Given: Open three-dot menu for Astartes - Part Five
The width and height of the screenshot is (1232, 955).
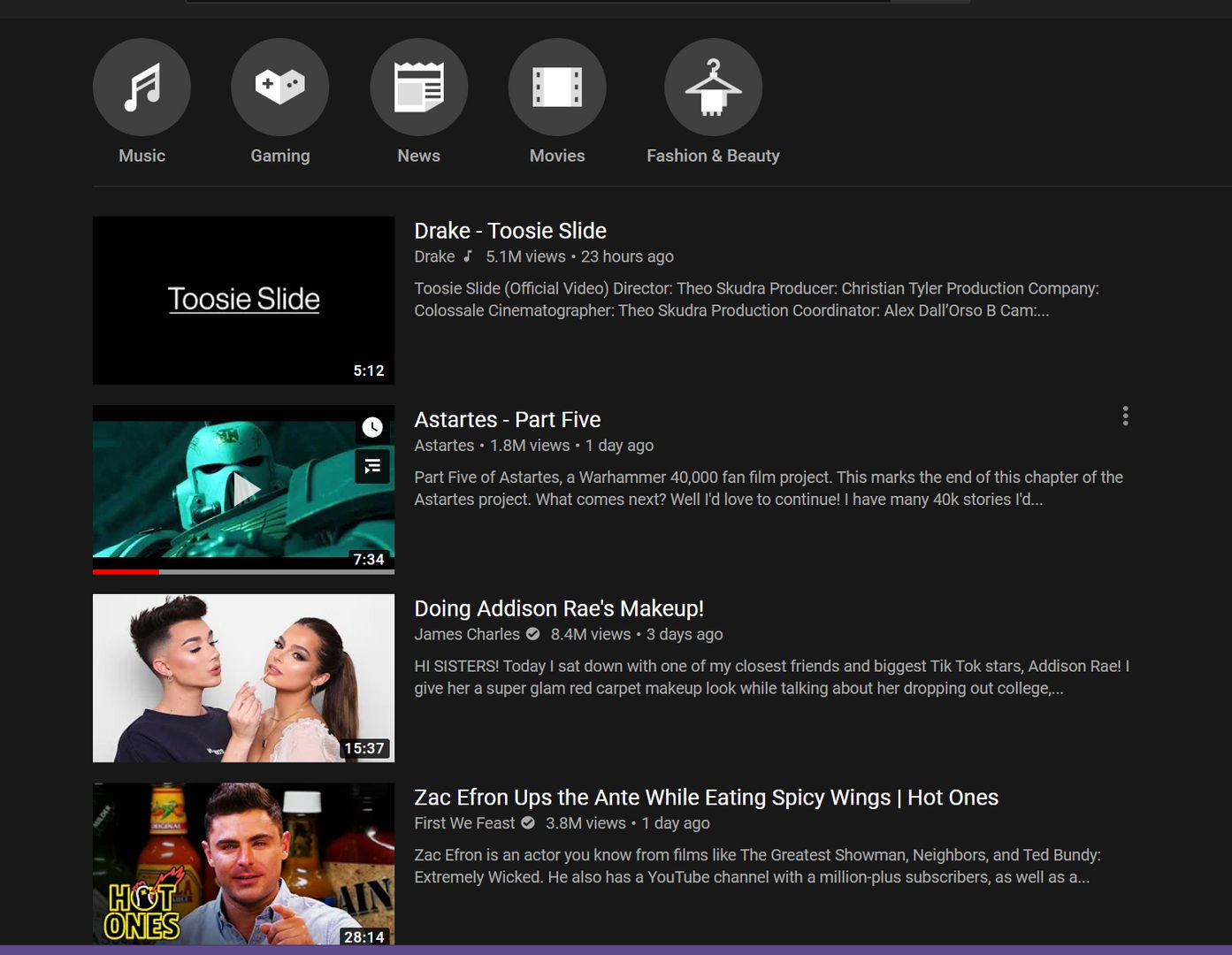Looking at the screenshot, I should (x=1125, y=416).
